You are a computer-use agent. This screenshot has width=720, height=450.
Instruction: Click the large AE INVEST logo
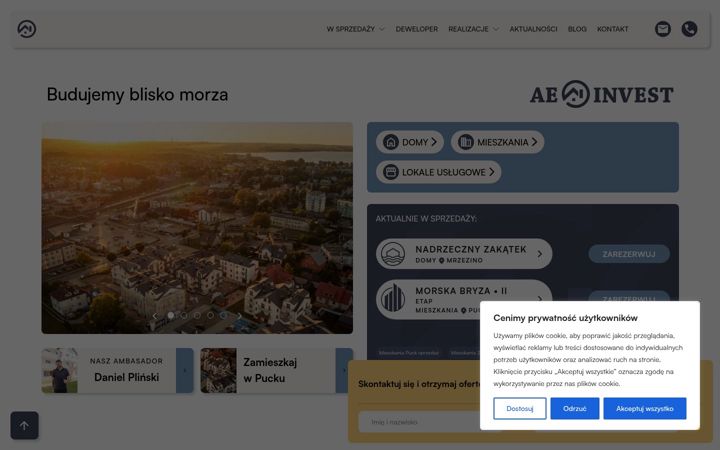[x=602, y=95]
